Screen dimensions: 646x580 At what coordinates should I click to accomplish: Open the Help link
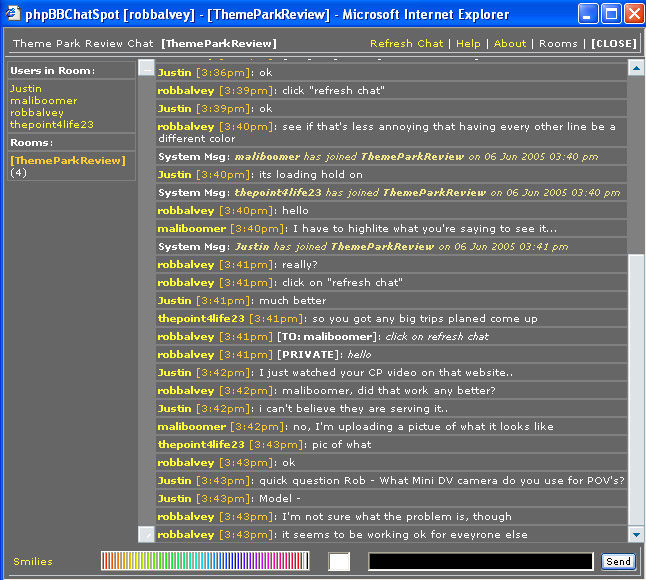point(468,44)
